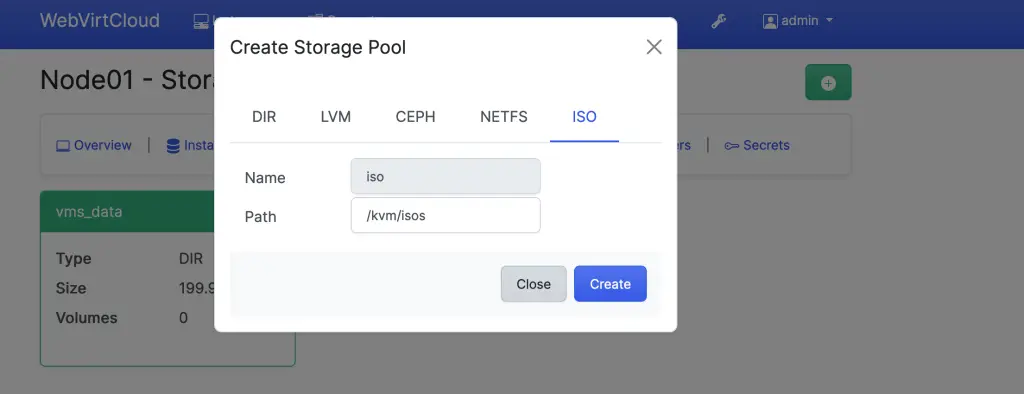Image resolution: width=1024 pixels, height=394 pixels.
Task: Click the Name field containing iso
Action: coord(445,176)
